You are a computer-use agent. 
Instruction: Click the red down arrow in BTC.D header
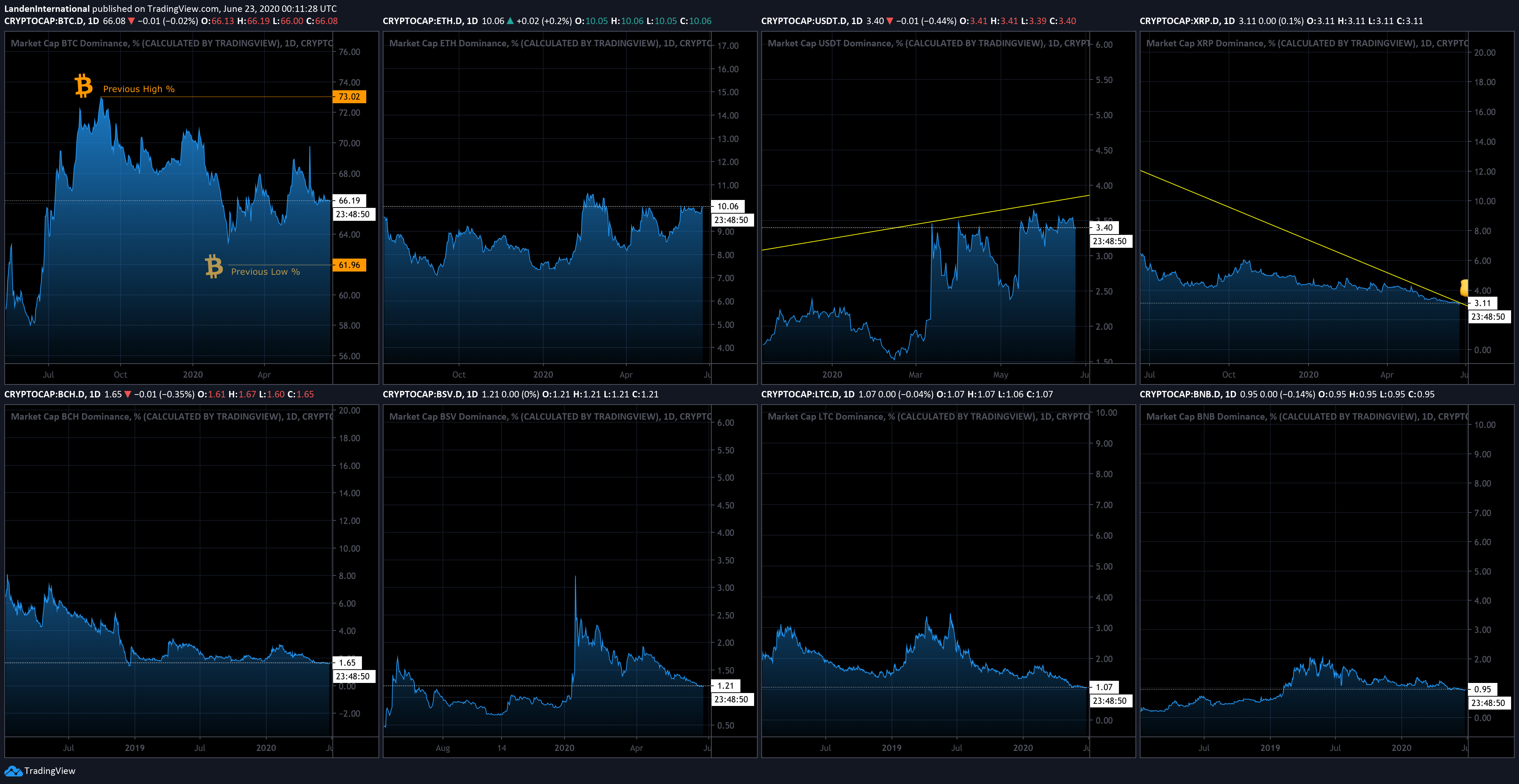[131, 21]
